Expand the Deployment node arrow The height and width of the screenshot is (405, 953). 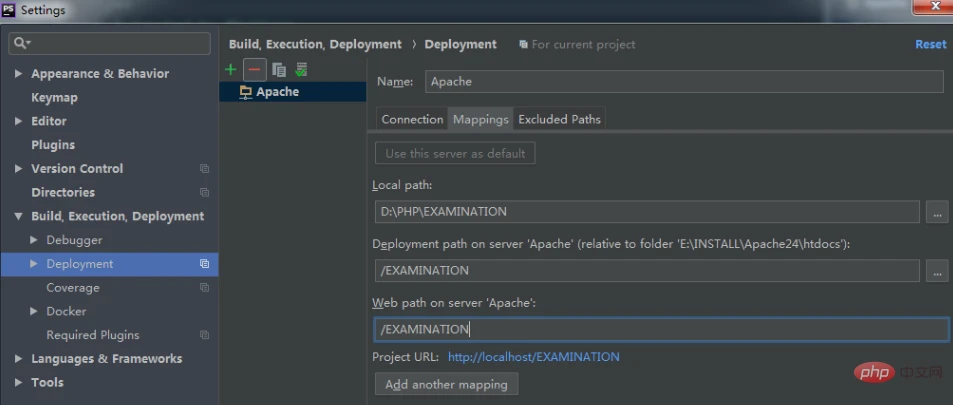(x=34, y=264)
